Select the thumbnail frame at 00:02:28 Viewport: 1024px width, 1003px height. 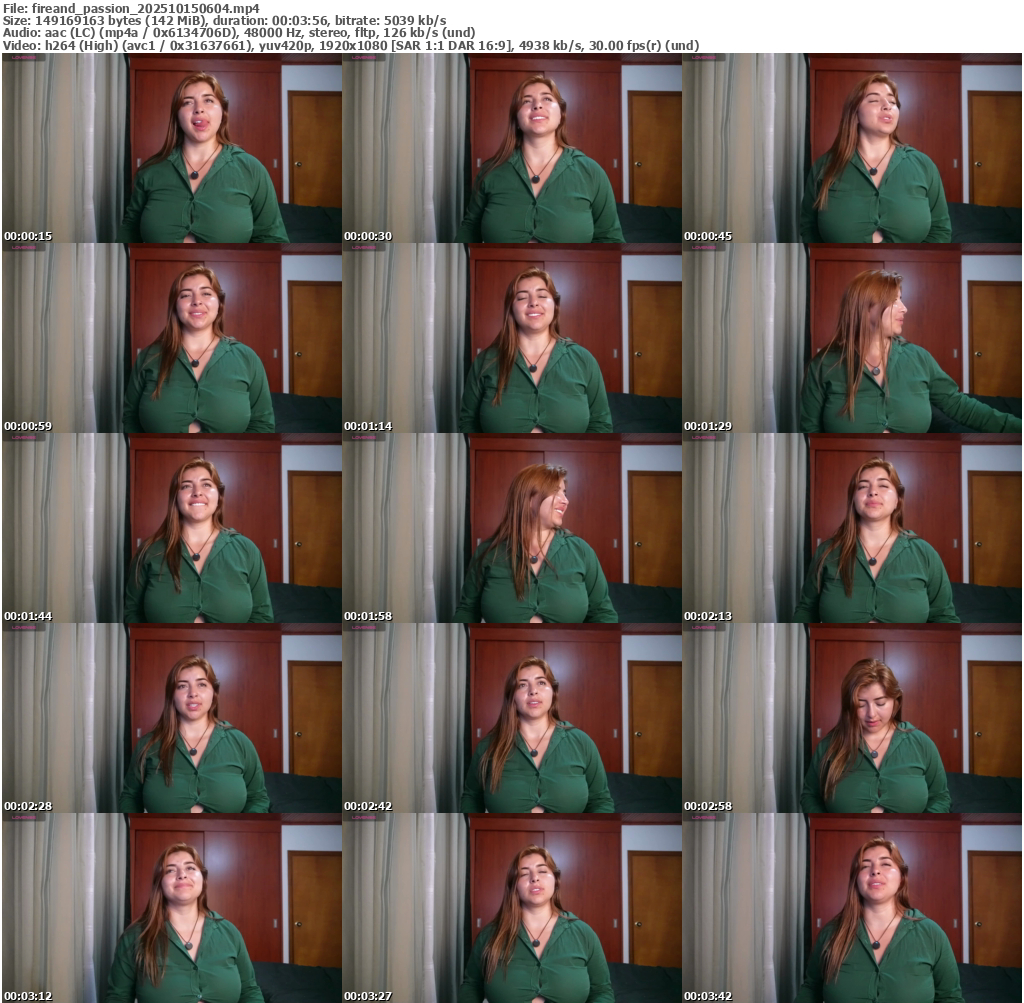[172, 718]
